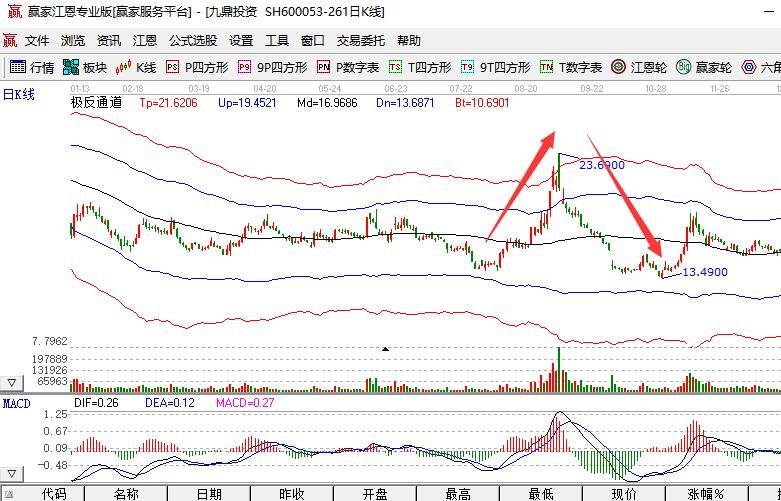
Task: Sort by the 涨幅% column header
Action: pyautogui.click(x=706, y=494)
